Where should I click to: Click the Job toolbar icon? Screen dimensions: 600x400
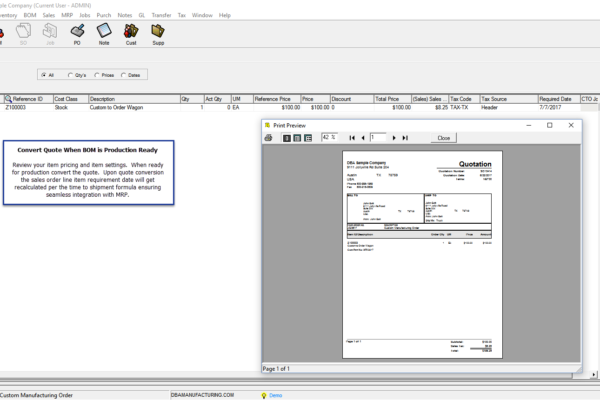click(x=50, y=34)
